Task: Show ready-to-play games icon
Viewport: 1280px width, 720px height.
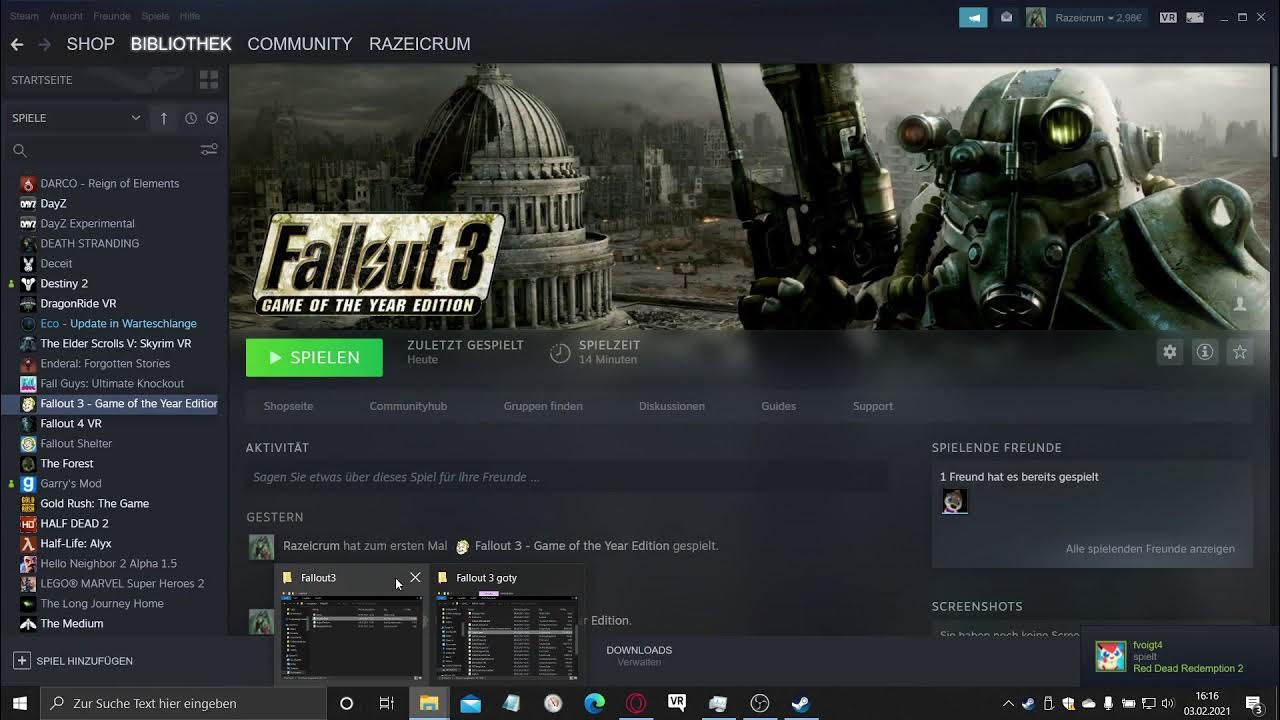Action: [212, 118]
